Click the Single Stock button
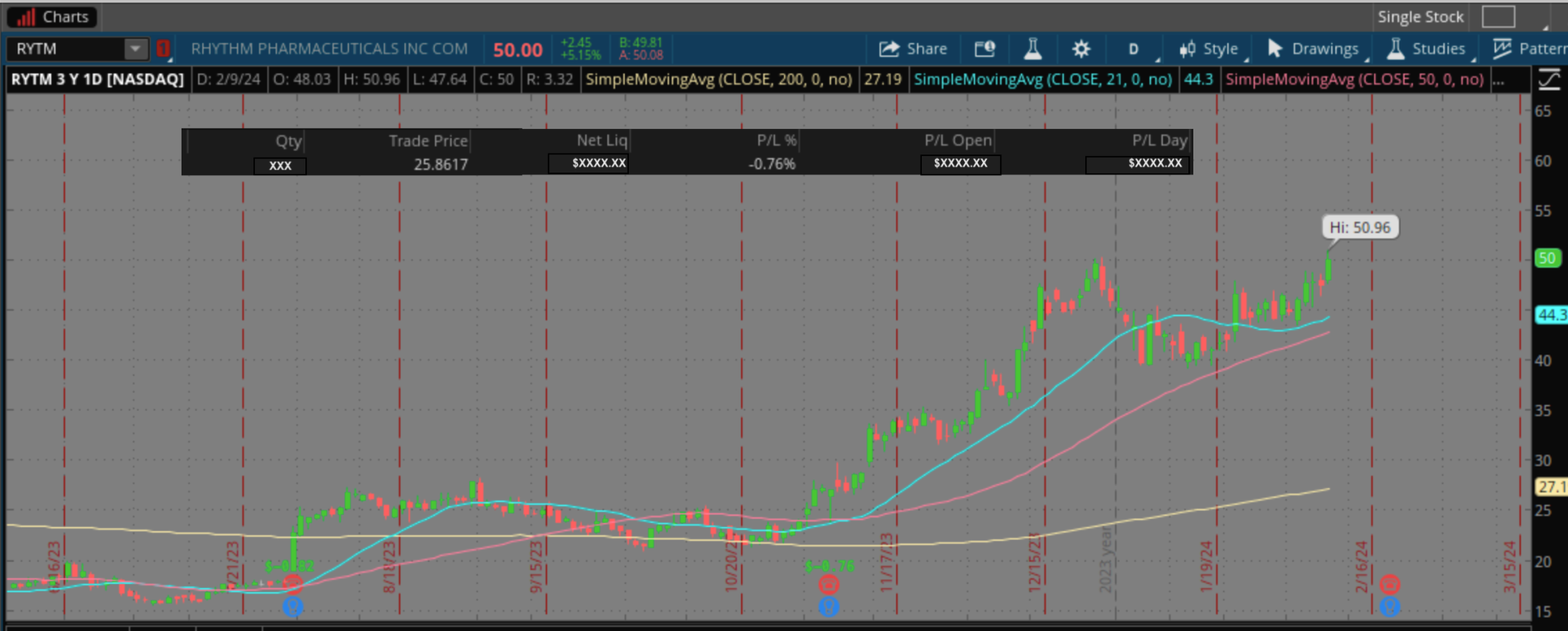Viewport: 1568px width, 631px height. point(1419,17)
